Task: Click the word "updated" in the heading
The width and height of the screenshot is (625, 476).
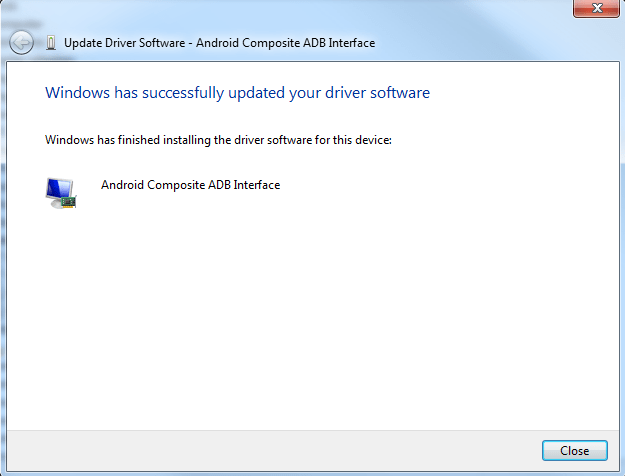Action: click(x=260, y=93)
